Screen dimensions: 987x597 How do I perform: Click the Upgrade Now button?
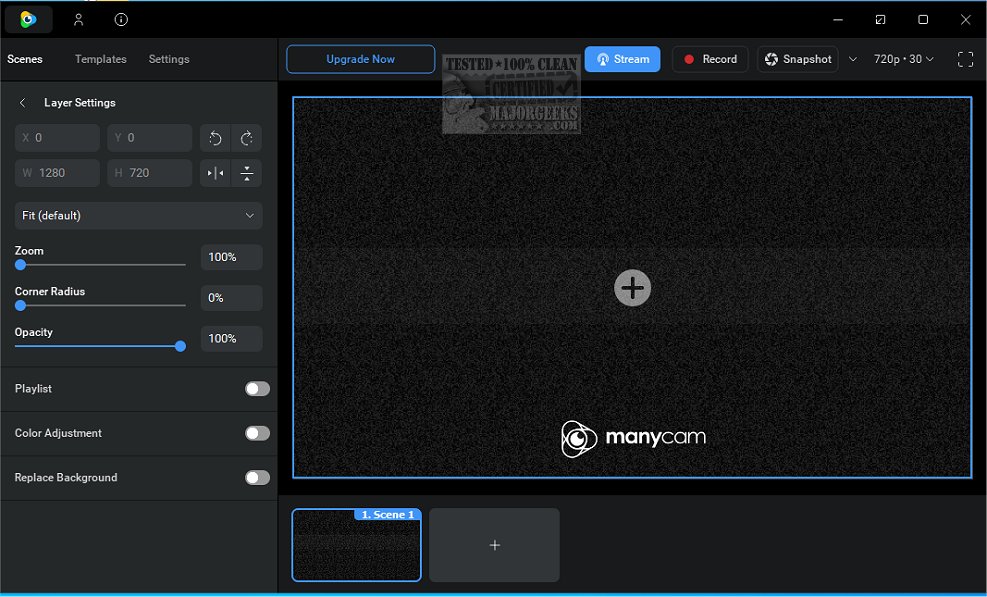[x=360, y=59]
